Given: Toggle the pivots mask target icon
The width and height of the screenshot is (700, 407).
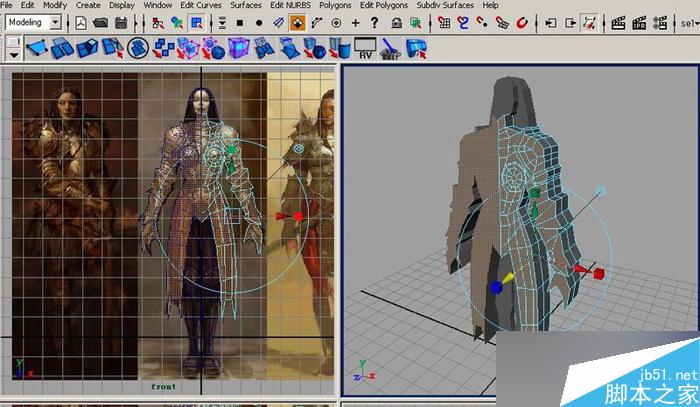Looking at the screenshot, I should [x=337, y=23].
